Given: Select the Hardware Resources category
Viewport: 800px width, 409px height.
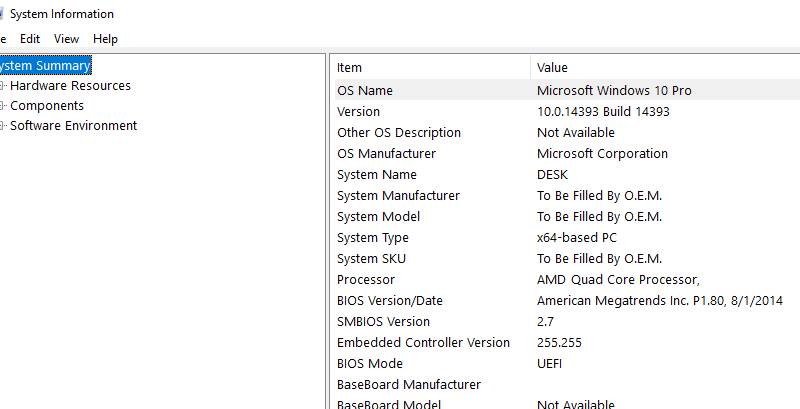Looking at the screenshot, I should tap(70, 85).
